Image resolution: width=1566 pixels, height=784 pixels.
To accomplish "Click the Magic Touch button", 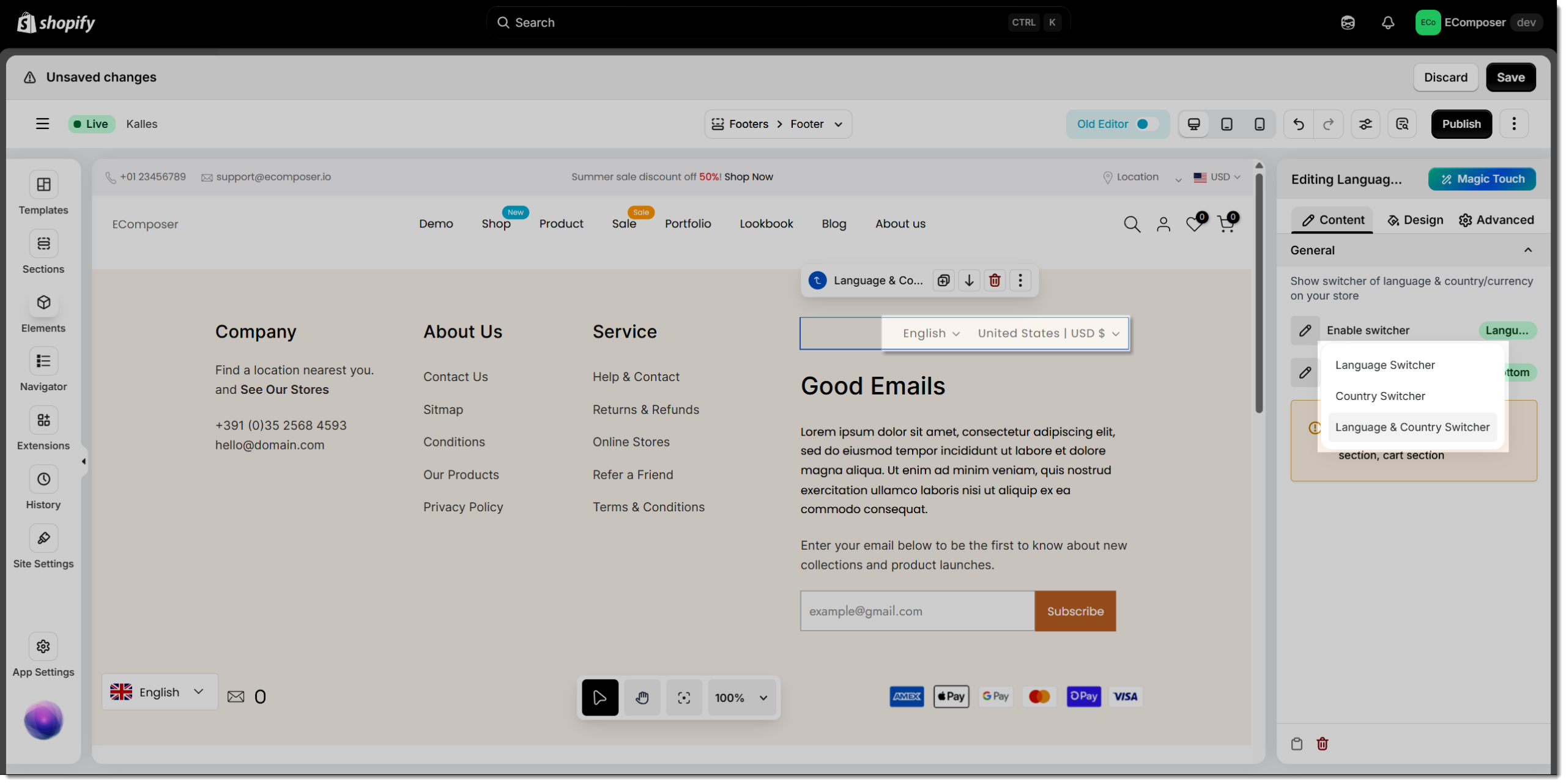I will 1482,179.
